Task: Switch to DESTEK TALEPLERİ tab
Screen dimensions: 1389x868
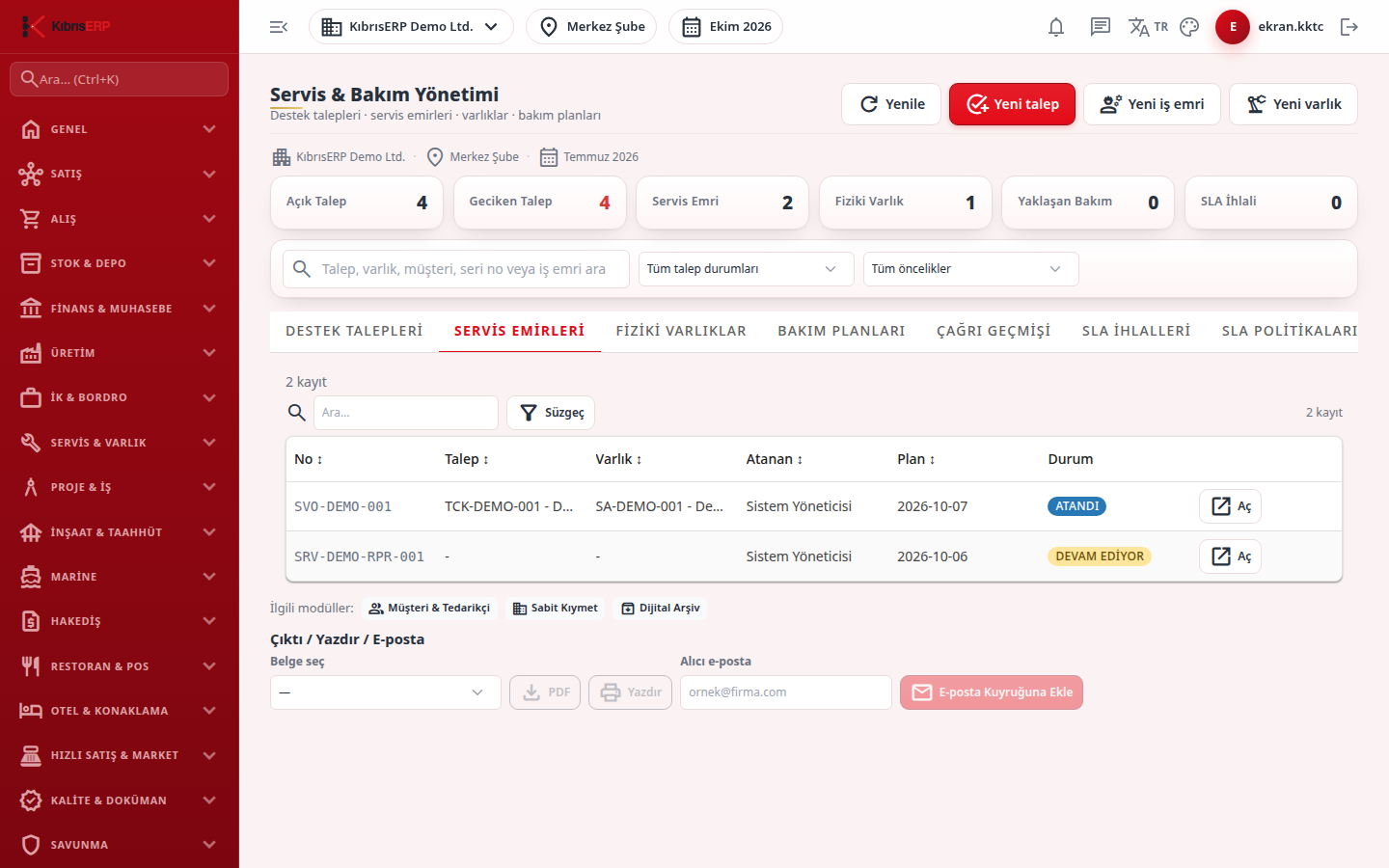Action: click(x=354, y=331)
